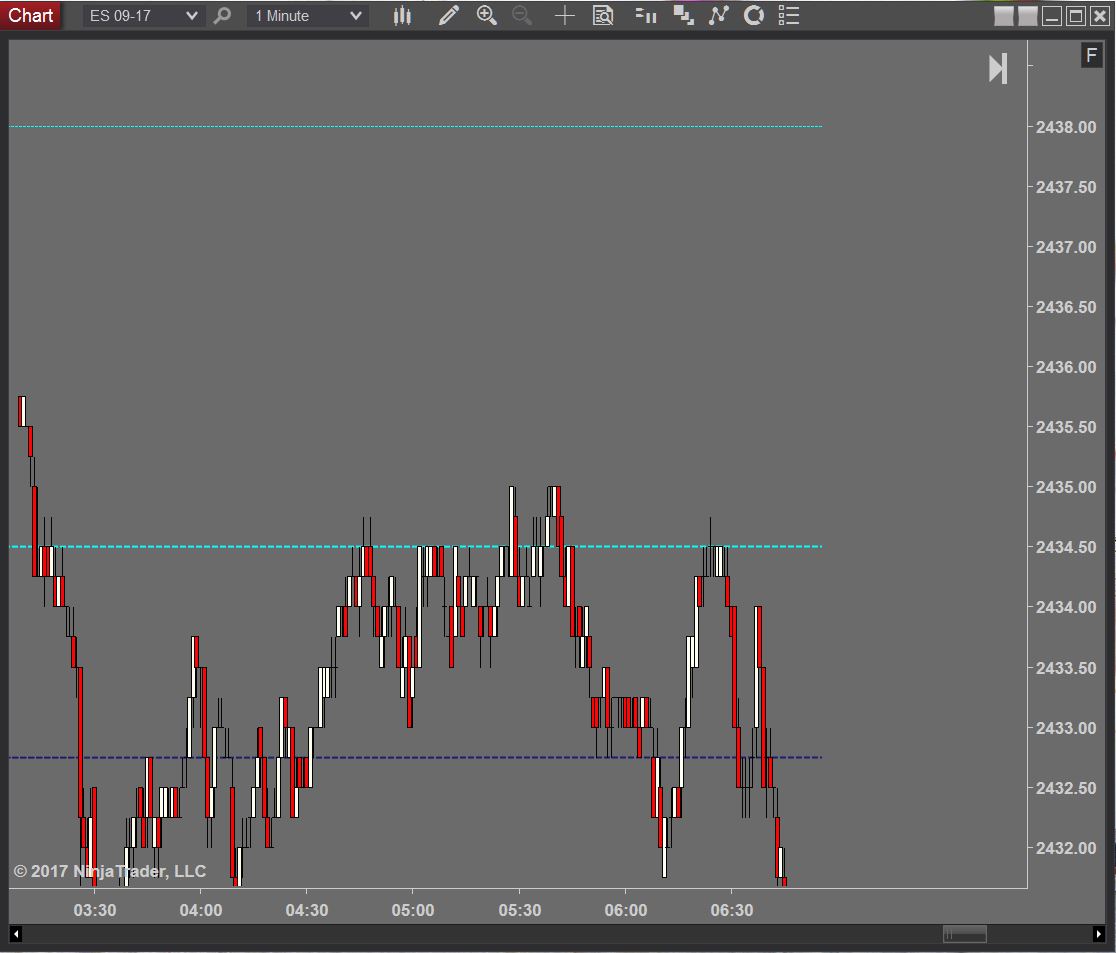1116x953 pixels.
Task: Click the 04:30 time axis label
Action: coord(307,910)
